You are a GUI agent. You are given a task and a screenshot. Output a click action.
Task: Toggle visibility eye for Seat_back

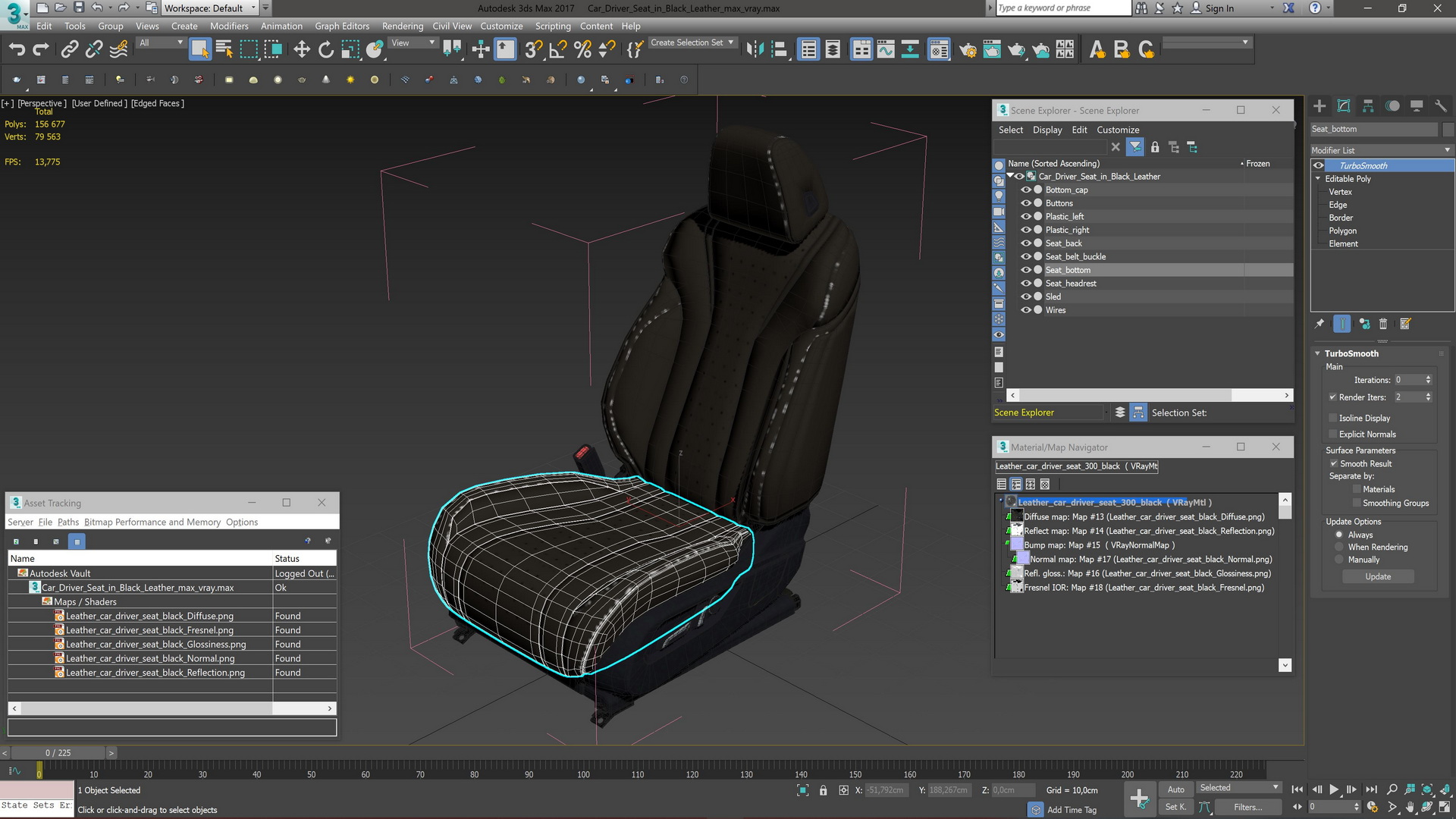[x=1026, y=243]
